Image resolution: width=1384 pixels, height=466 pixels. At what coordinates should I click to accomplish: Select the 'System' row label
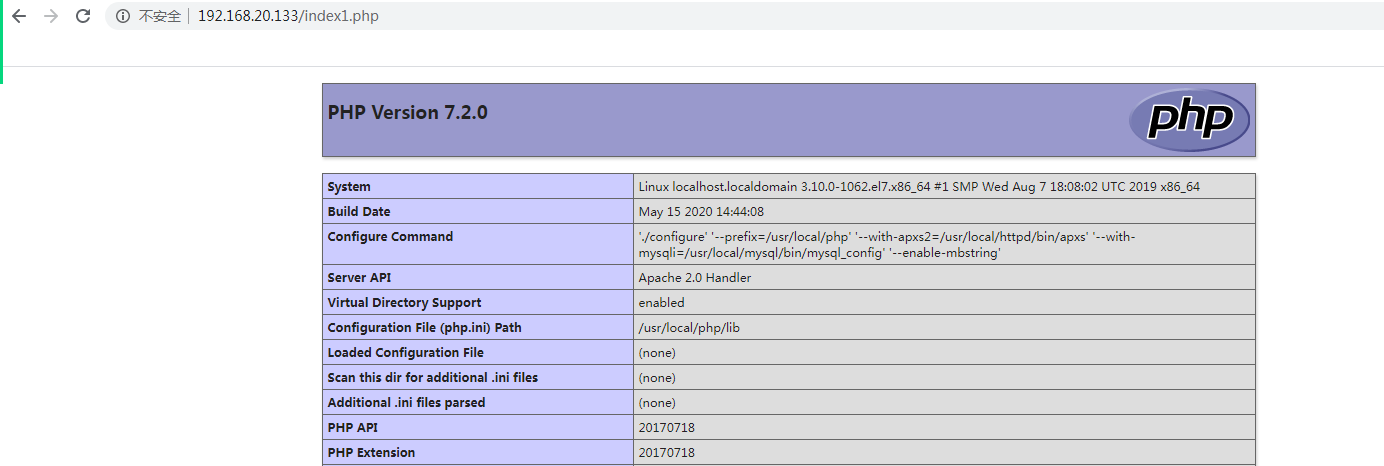coord(349,187)
